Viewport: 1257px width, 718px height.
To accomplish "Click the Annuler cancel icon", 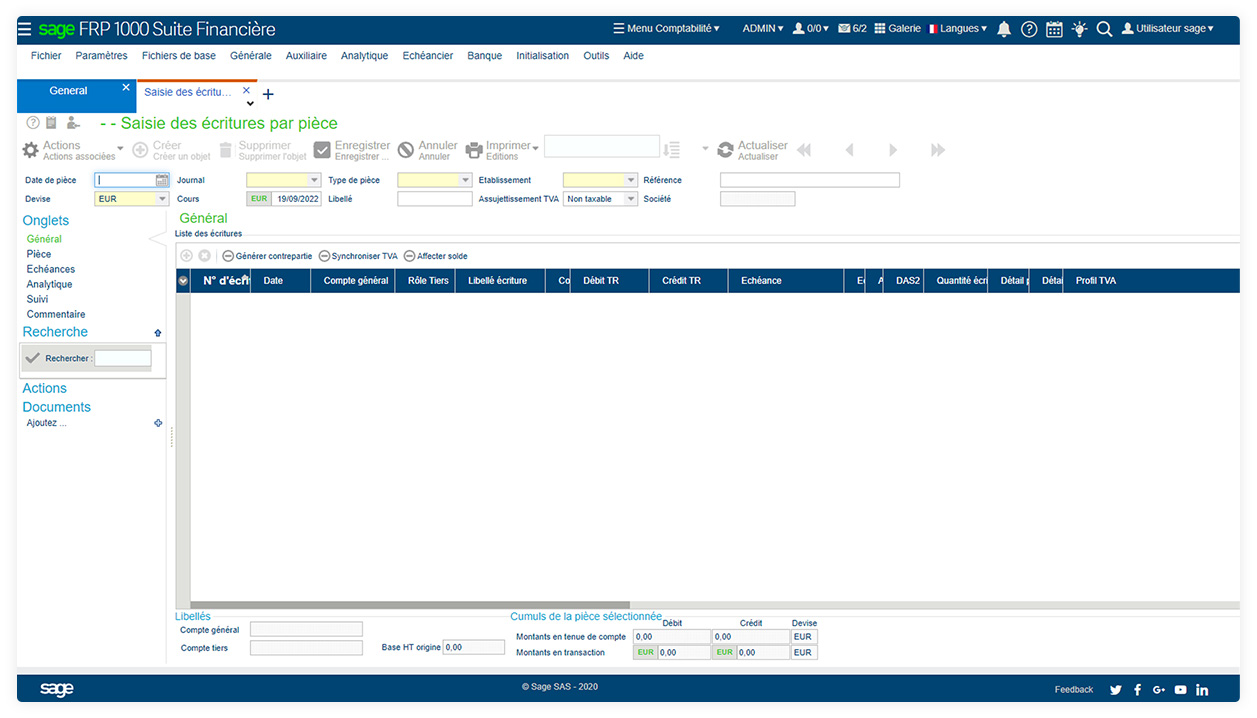I will 405,150.
